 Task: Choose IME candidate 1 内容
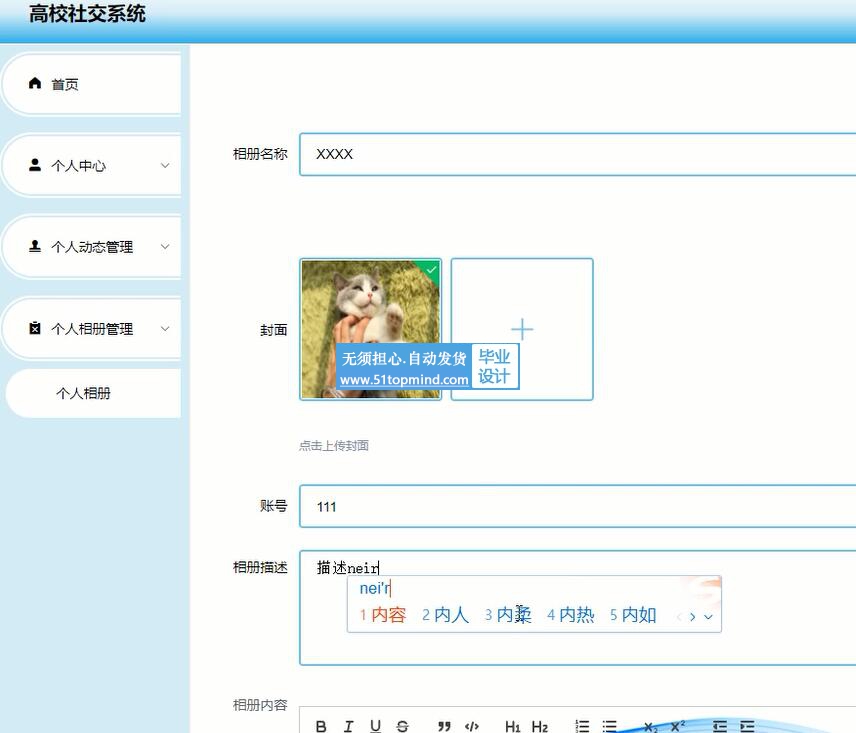(x=383, y=615)
